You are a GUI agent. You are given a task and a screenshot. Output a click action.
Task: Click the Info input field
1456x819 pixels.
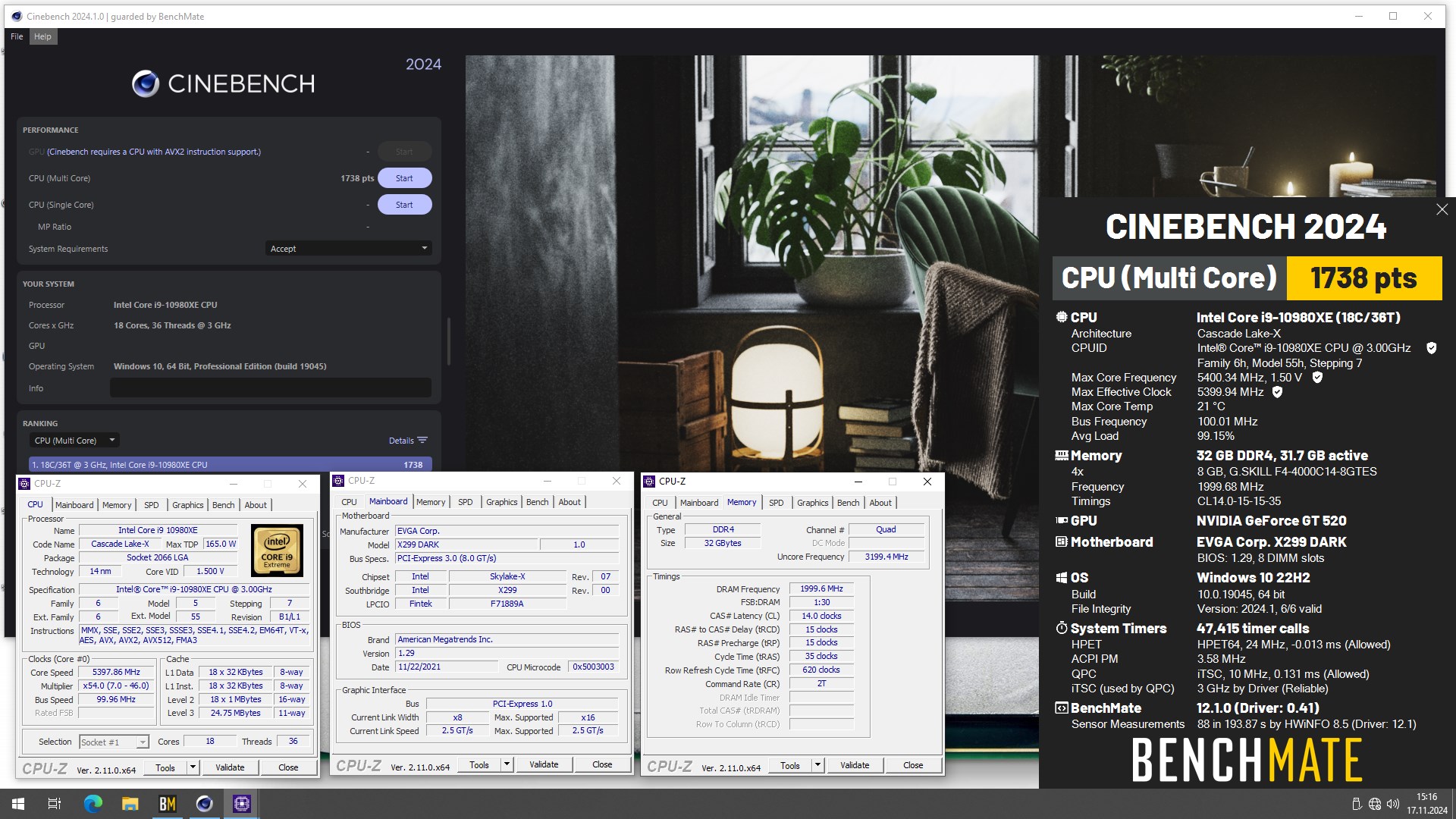(271, 388)
